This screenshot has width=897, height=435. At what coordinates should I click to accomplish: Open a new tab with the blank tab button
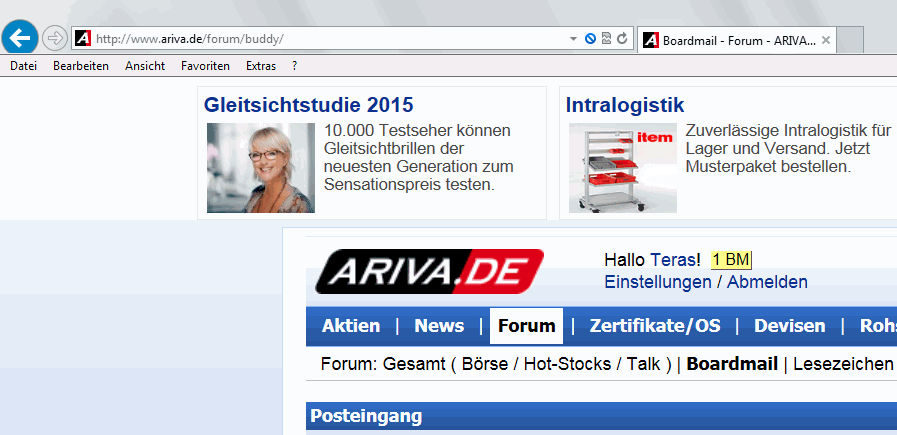(x=850, y=40)
